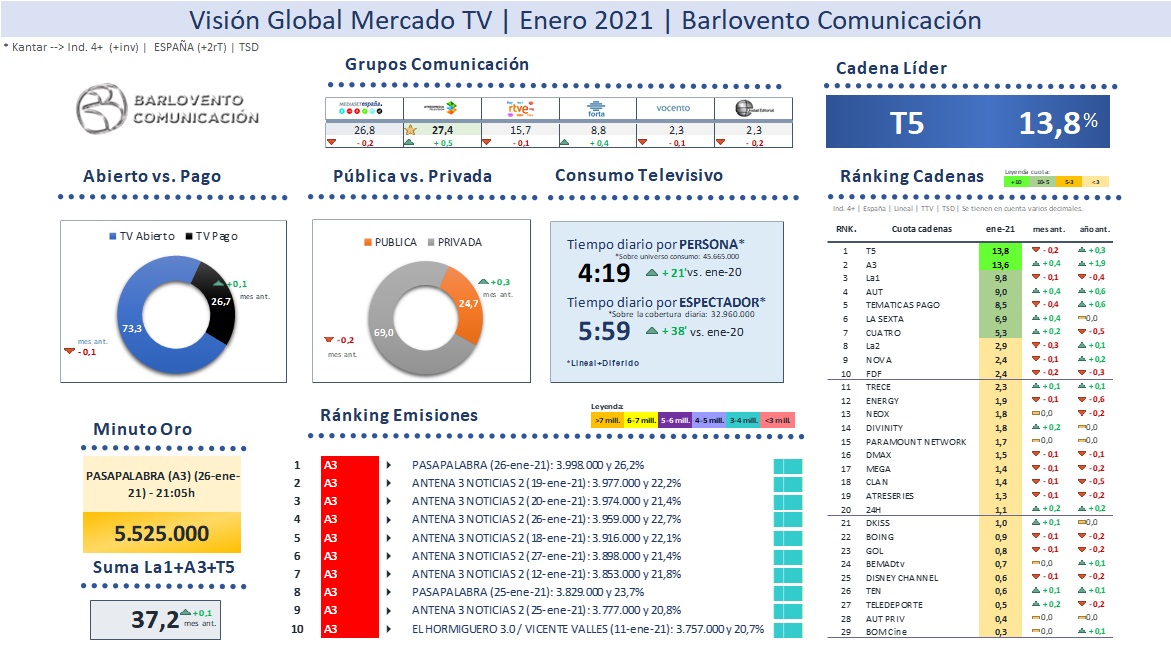Click the green up arrow beside +38' vs. ene-20

(x=652, y=331)
